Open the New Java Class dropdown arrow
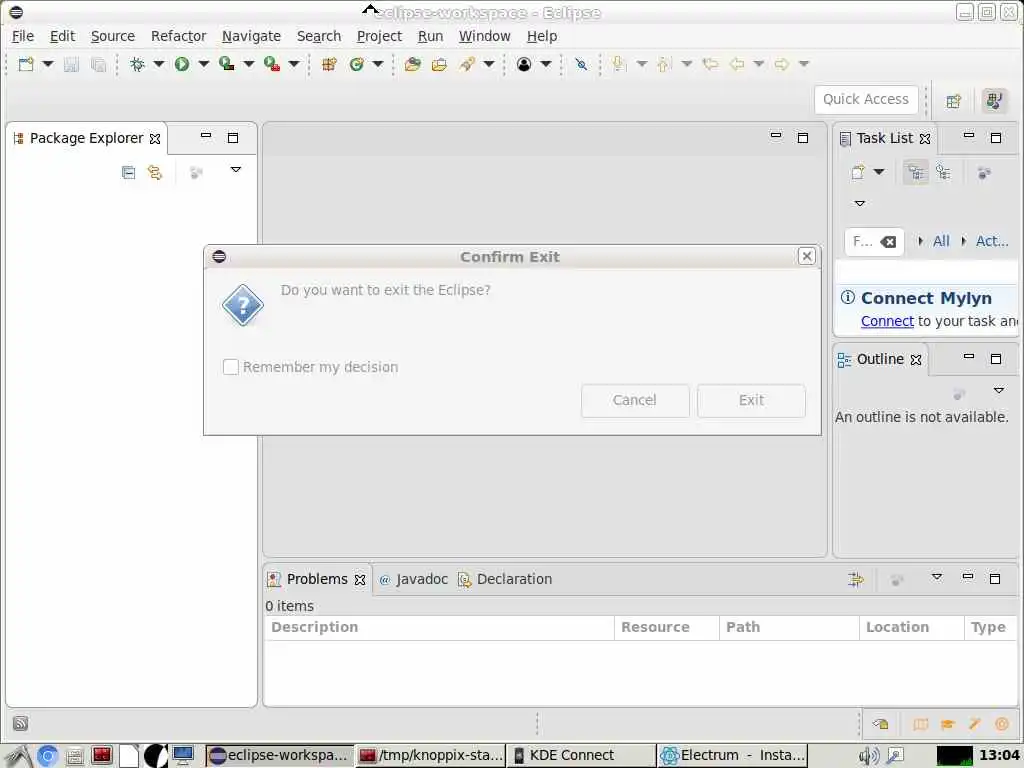 tap(378, 64)
